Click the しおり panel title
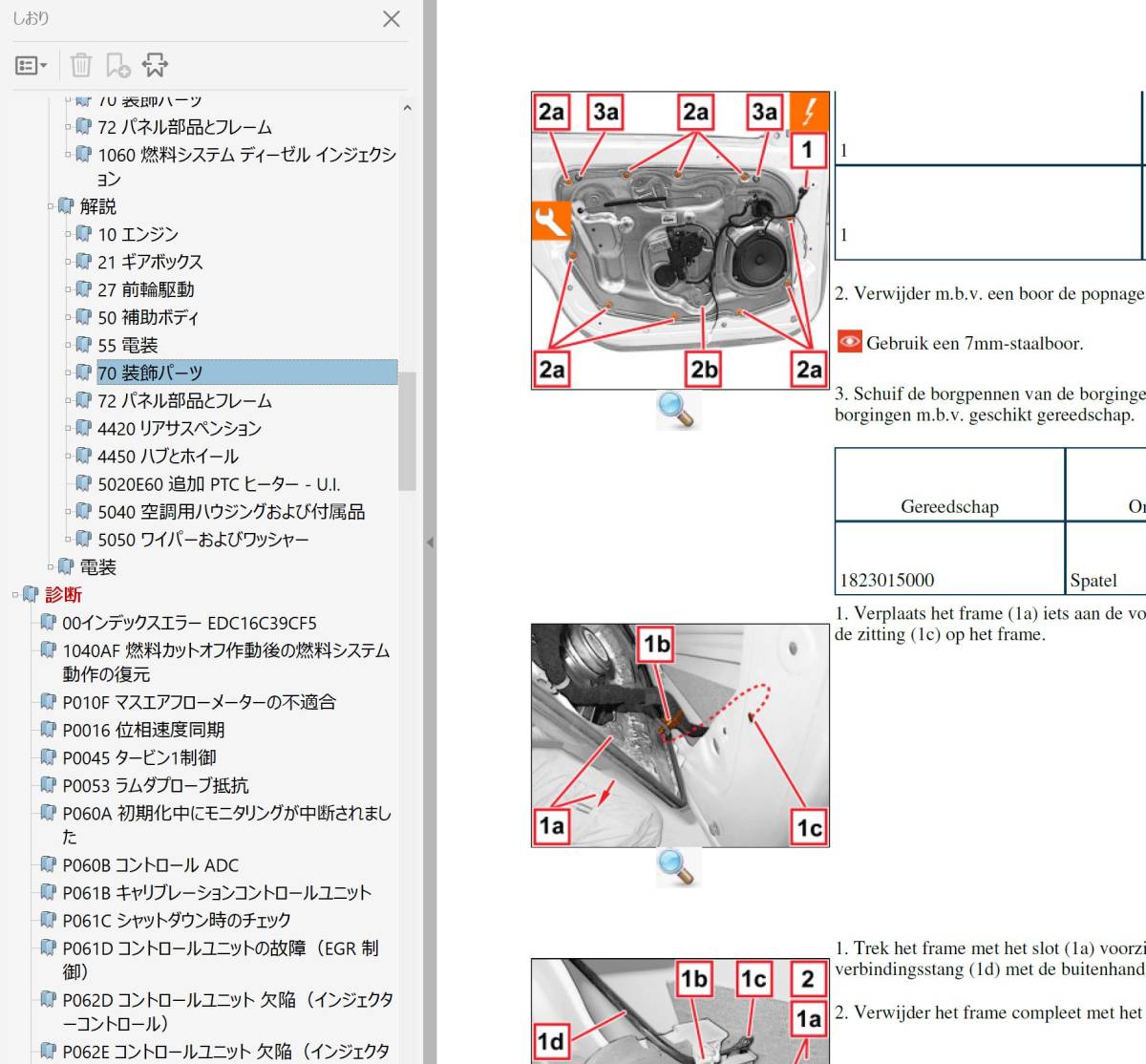 (31, 18)
